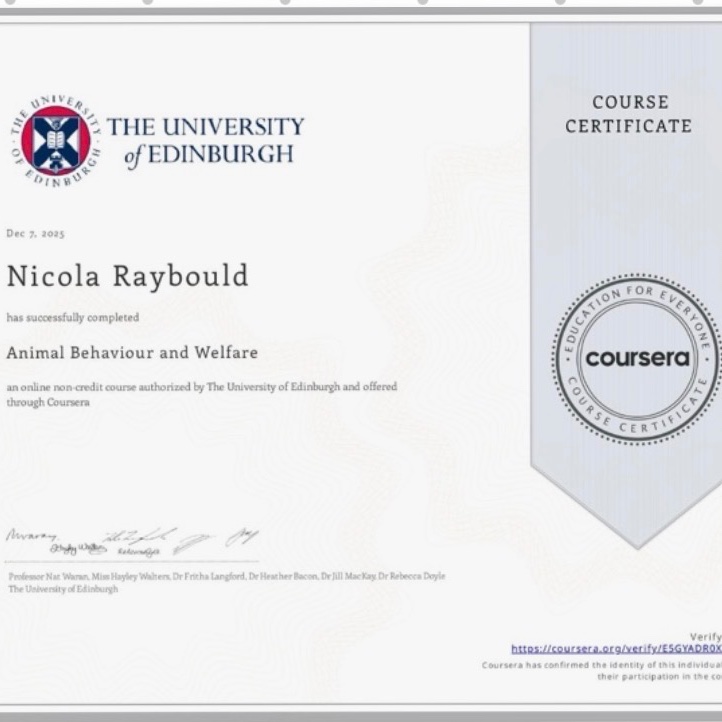Click the "Verify" label above the link
The width and height of the screenshot is (722, 722).
(704, 635)
